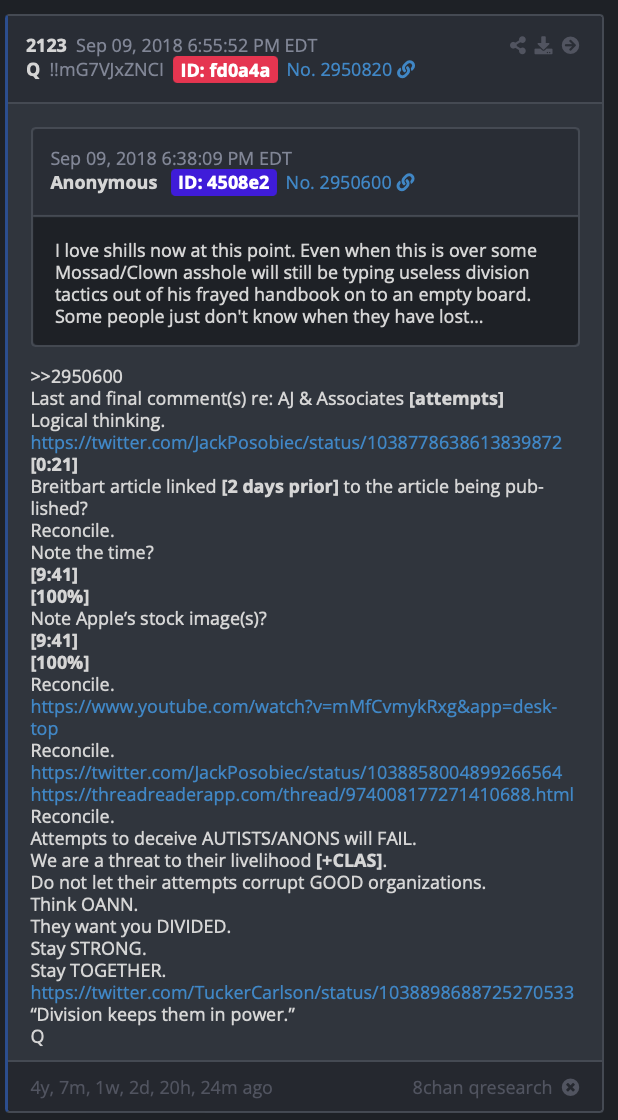Open JackPosobiec tweet link ending 266564

[296, 773]
